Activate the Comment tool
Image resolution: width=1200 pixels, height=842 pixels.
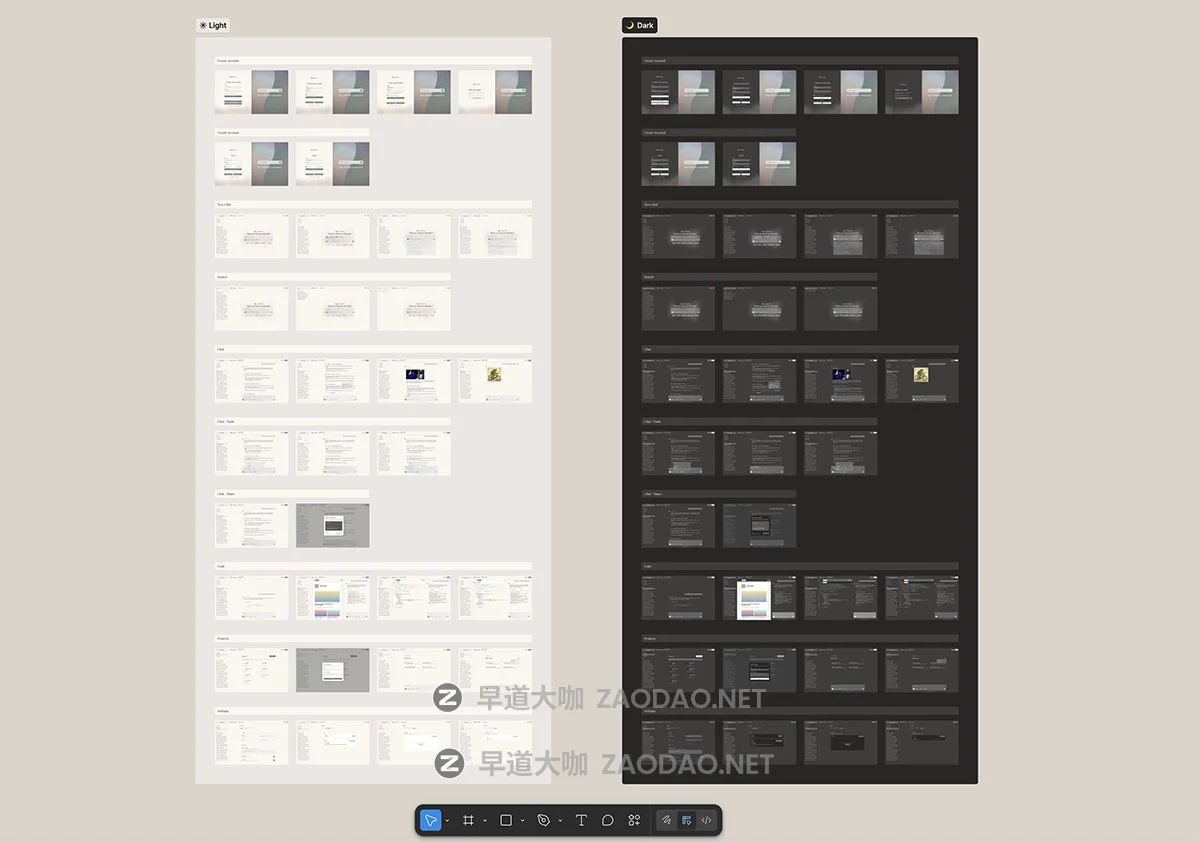coord(607,820)
